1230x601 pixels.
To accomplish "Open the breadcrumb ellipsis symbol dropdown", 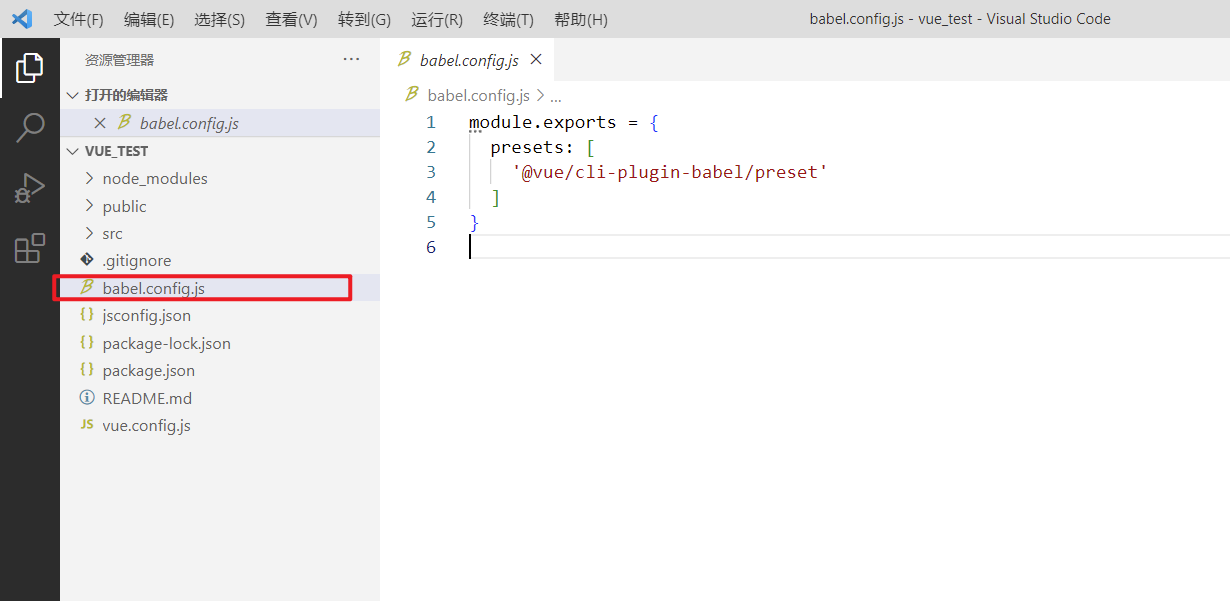I will 557,96.
